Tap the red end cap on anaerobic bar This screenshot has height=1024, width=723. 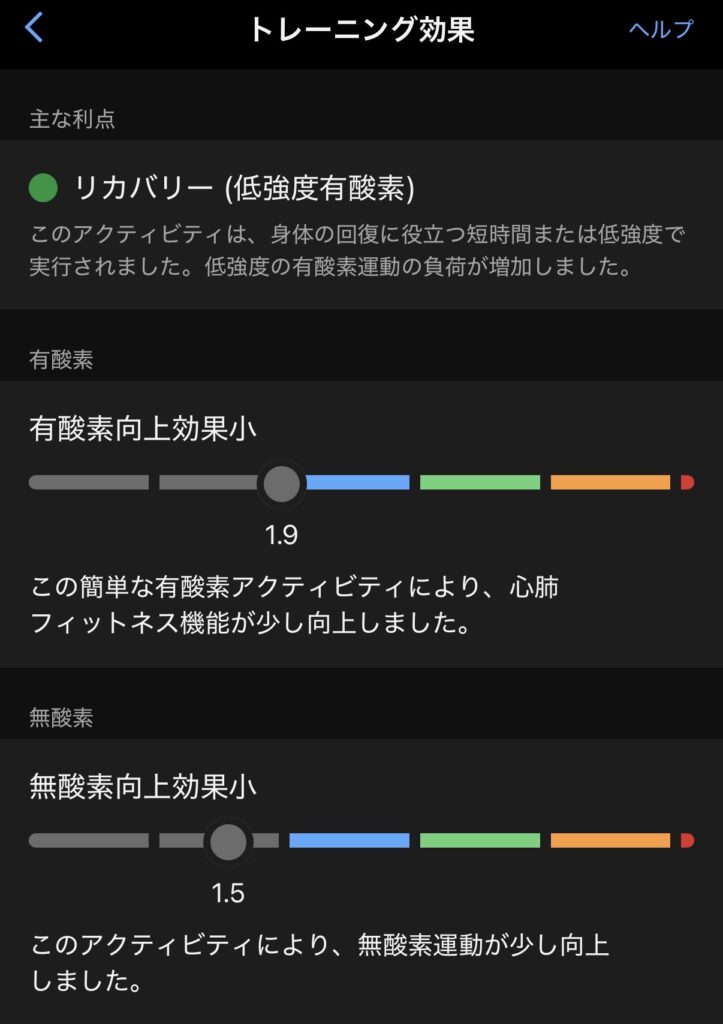pos(686,841)
